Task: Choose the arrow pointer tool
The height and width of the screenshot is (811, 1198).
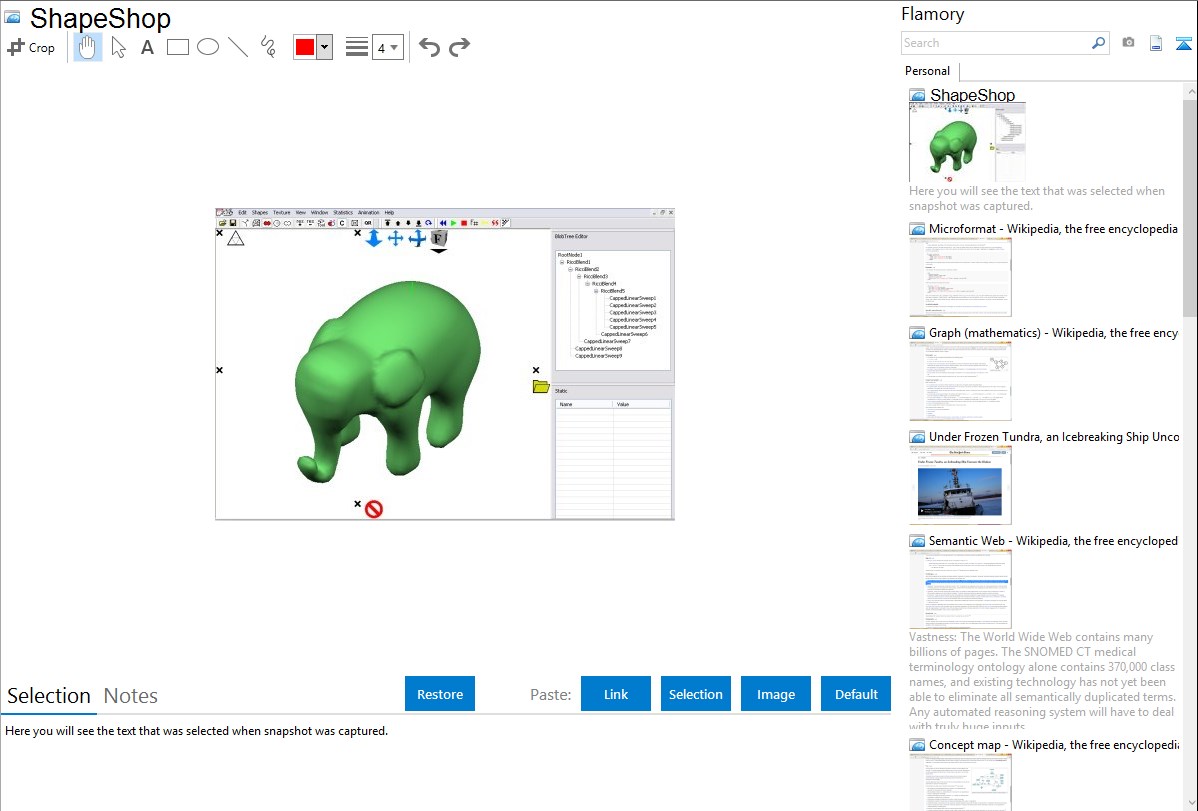Action: [x=118, y=47]
